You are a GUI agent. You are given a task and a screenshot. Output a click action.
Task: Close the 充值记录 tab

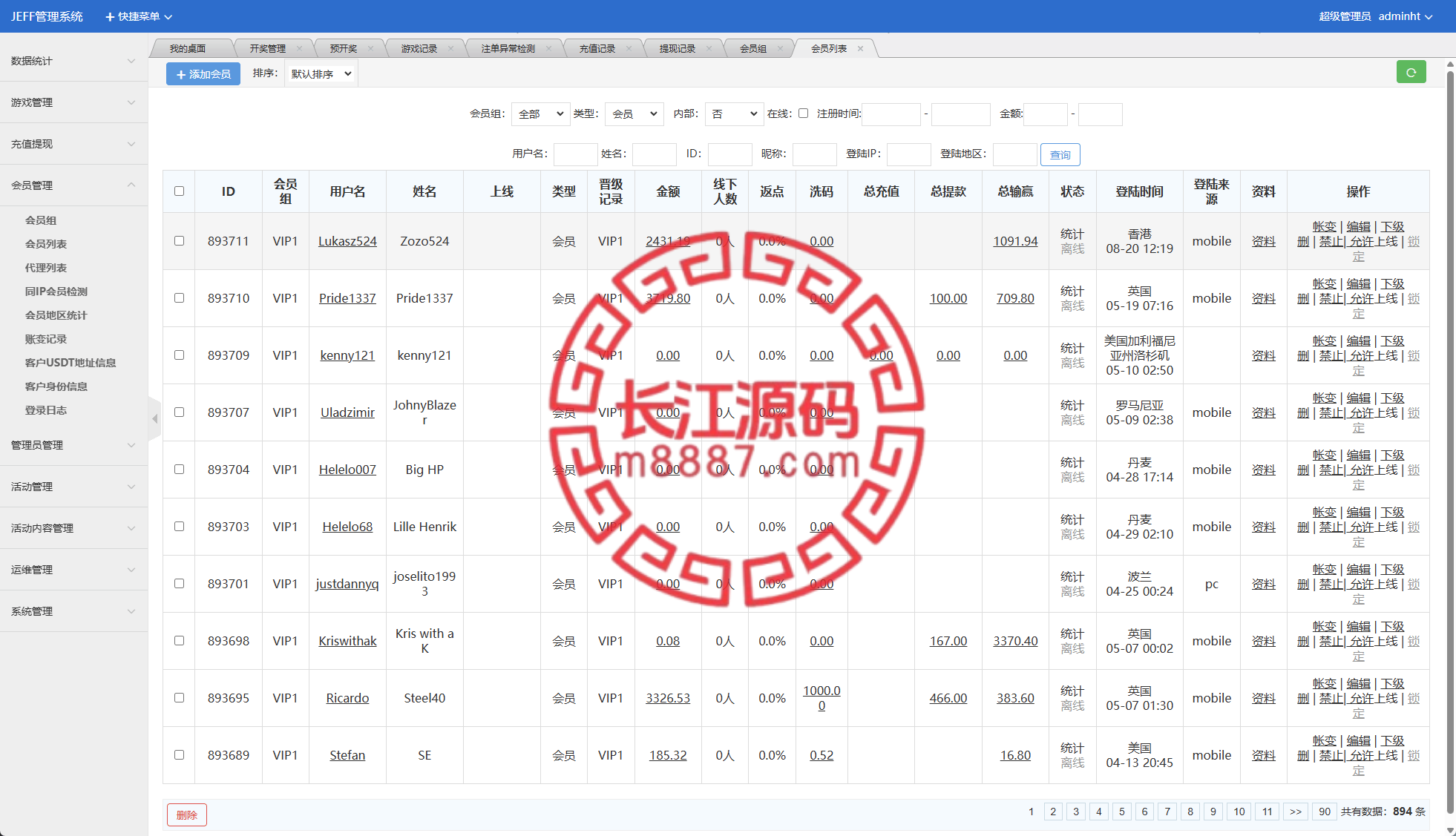[x=629, y=48]
